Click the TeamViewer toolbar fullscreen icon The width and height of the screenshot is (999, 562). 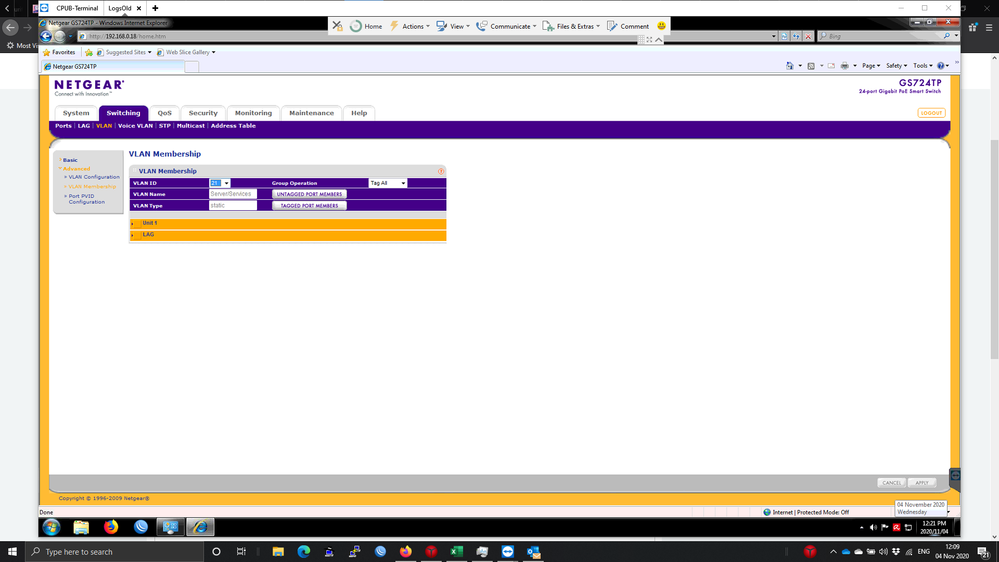649,40
